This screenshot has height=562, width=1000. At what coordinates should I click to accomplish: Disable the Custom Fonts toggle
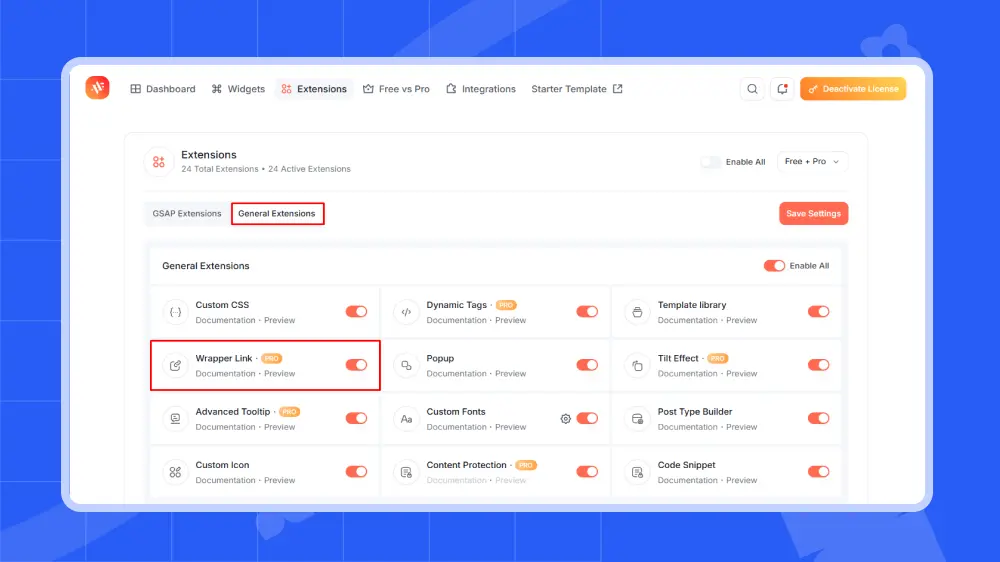(587, 418)
